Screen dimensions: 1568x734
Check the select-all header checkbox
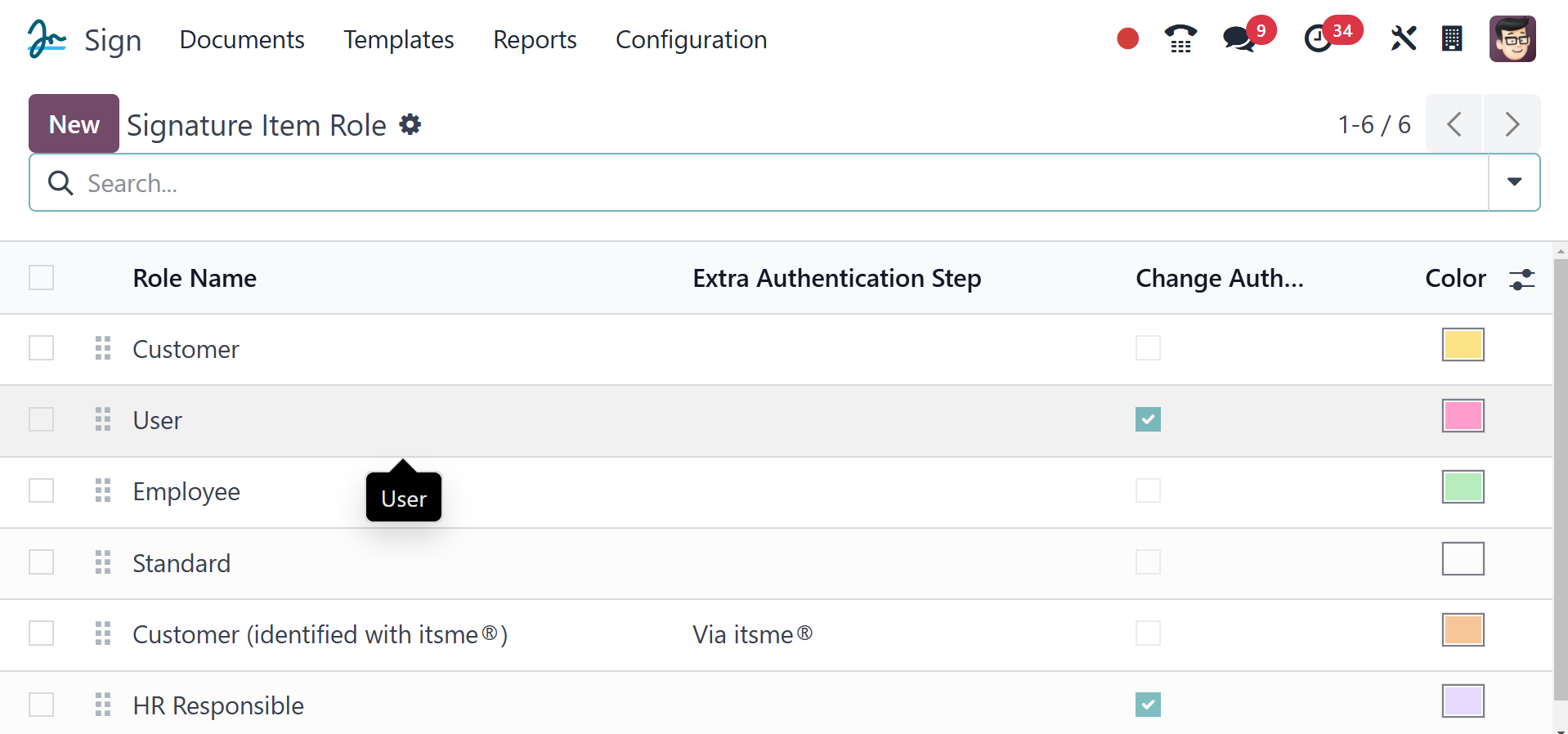[42, 278]
